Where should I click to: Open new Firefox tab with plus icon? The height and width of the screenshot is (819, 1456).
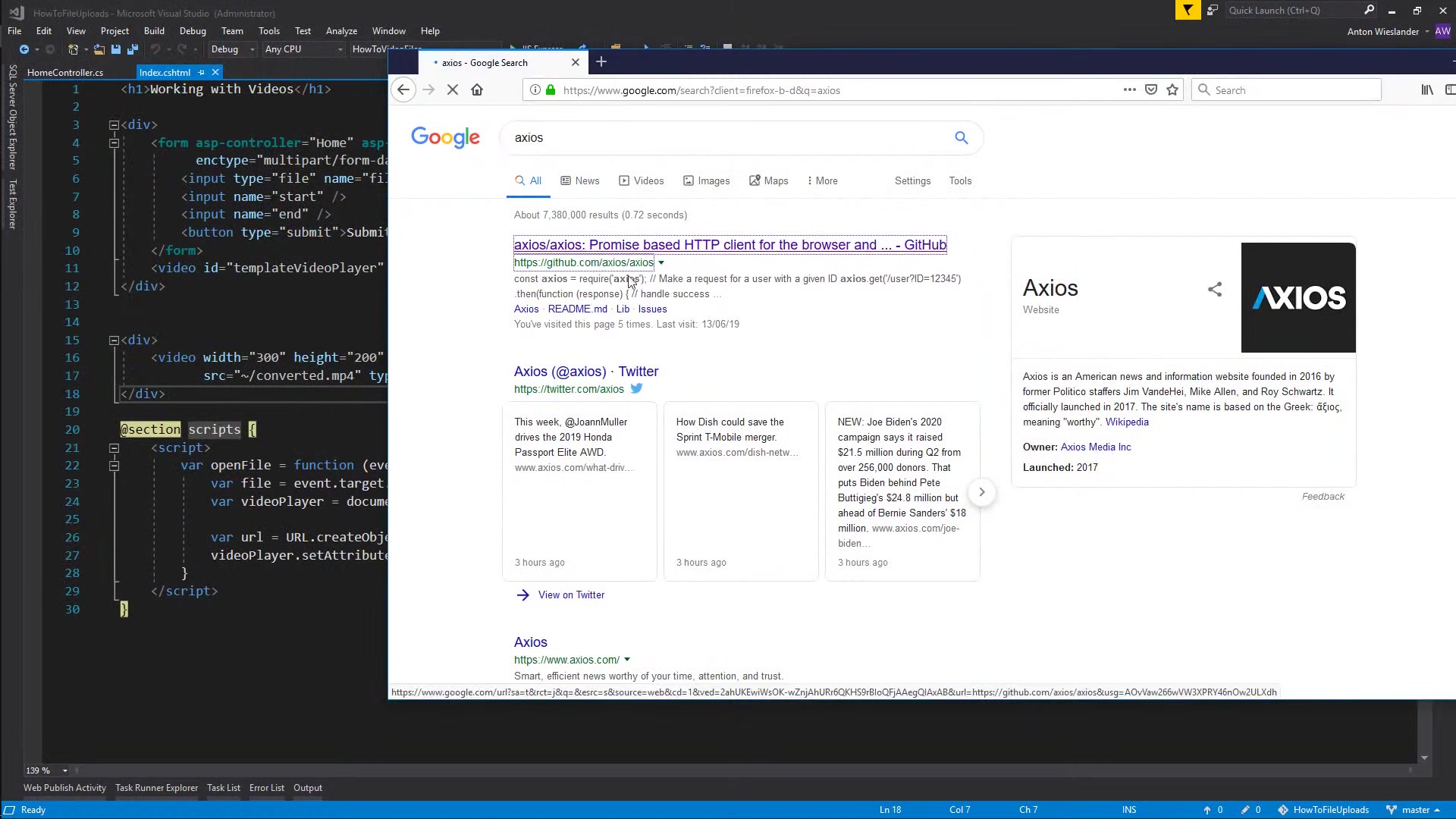click(601, 62)
